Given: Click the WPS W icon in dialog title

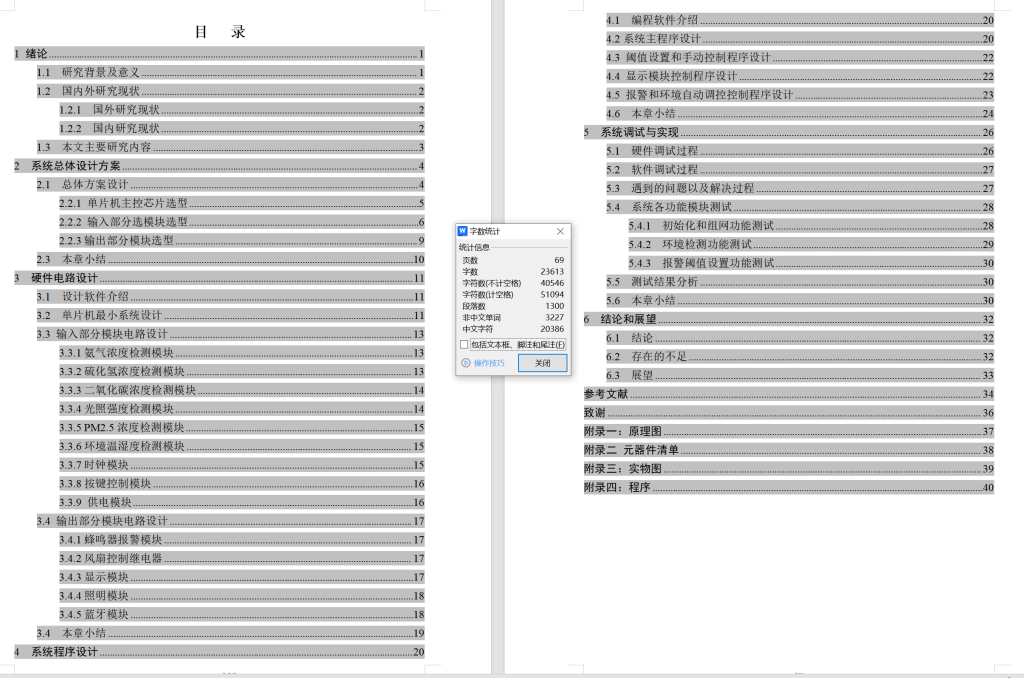Looking at the screenshot, I should (x=463, y=231).
